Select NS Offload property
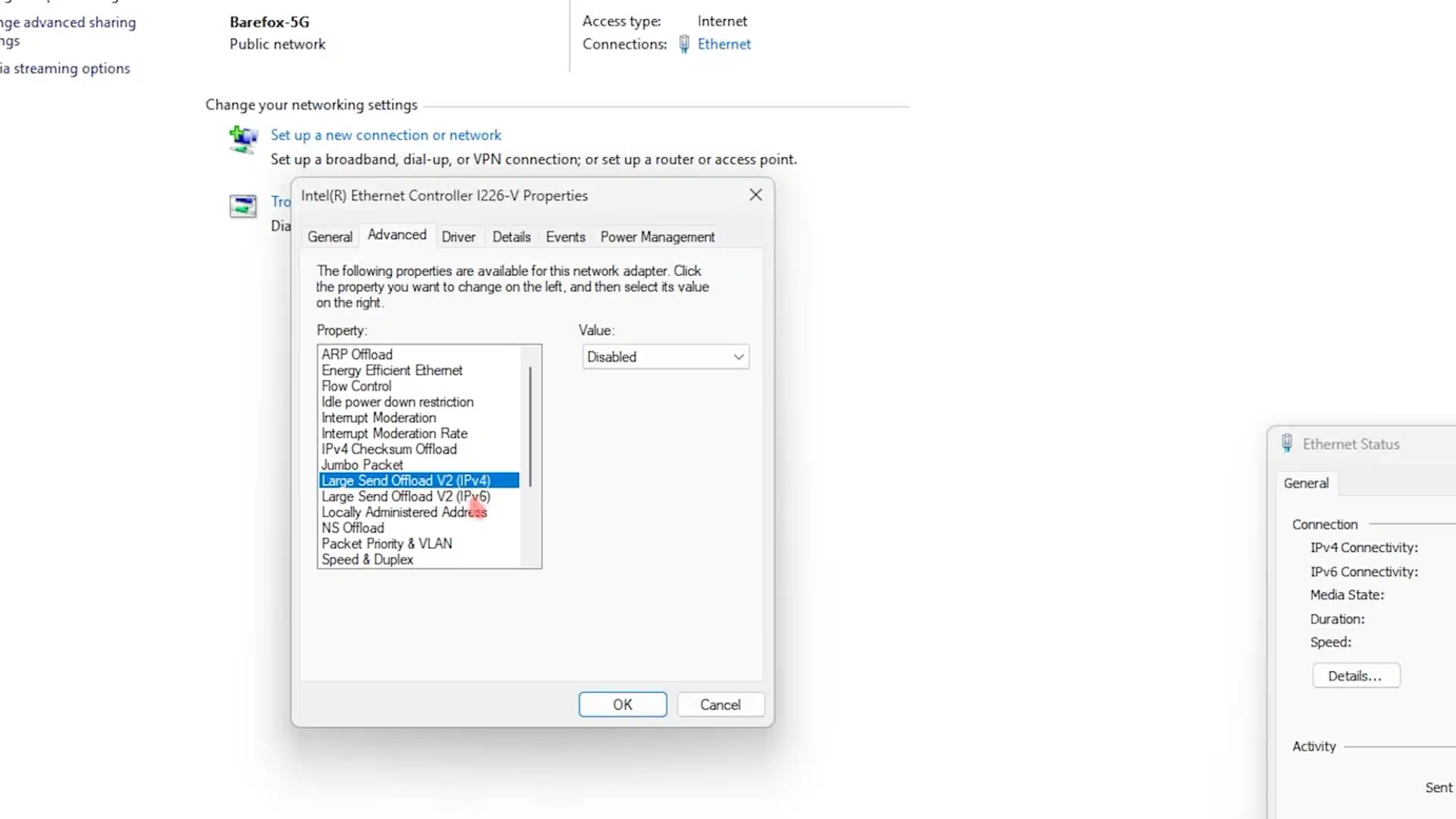Screen dimensions: 1456x819 pyautogui.click(x=419, y=528)
